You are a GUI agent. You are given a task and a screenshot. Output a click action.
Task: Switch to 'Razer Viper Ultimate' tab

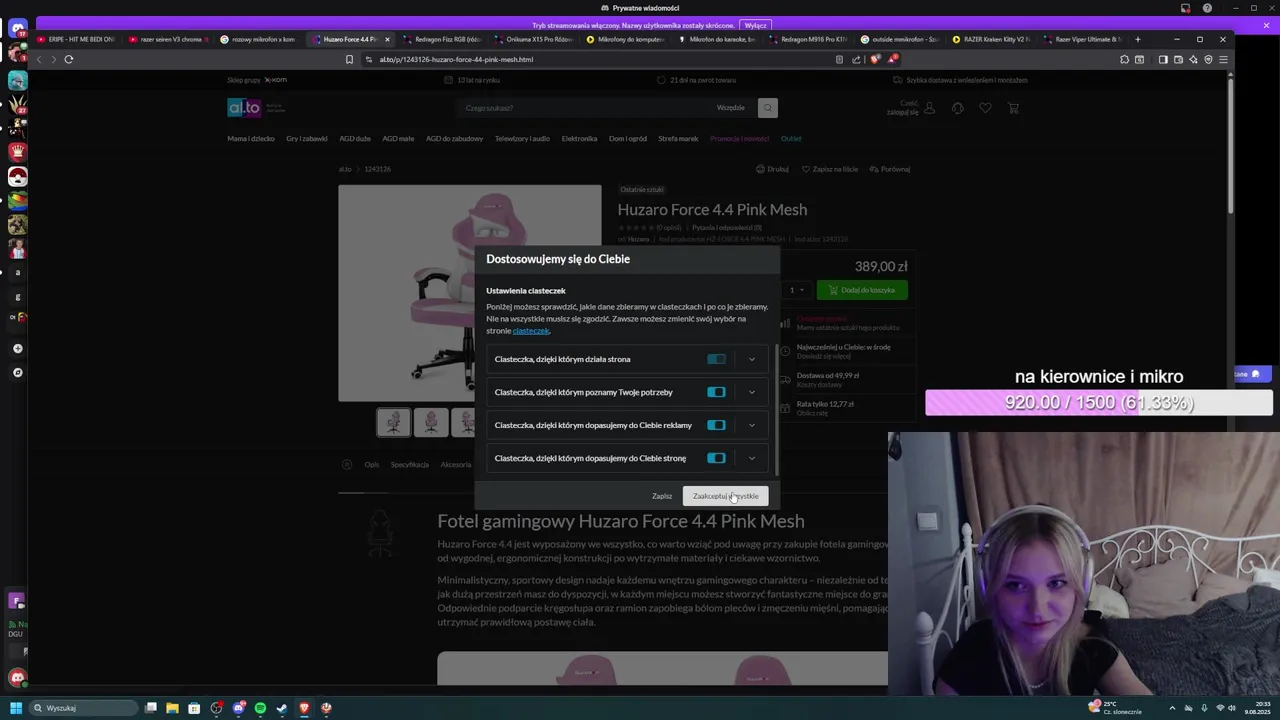coord(1085,39)
